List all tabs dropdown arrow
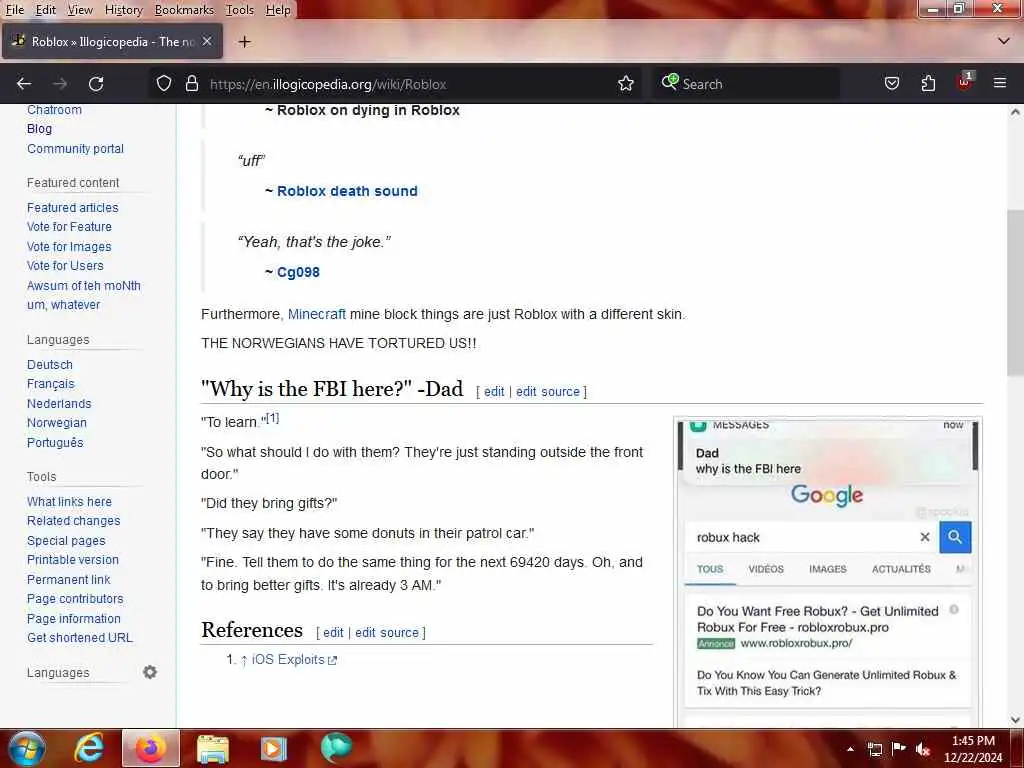The image size is (1024, 768). coord(1004,41)
